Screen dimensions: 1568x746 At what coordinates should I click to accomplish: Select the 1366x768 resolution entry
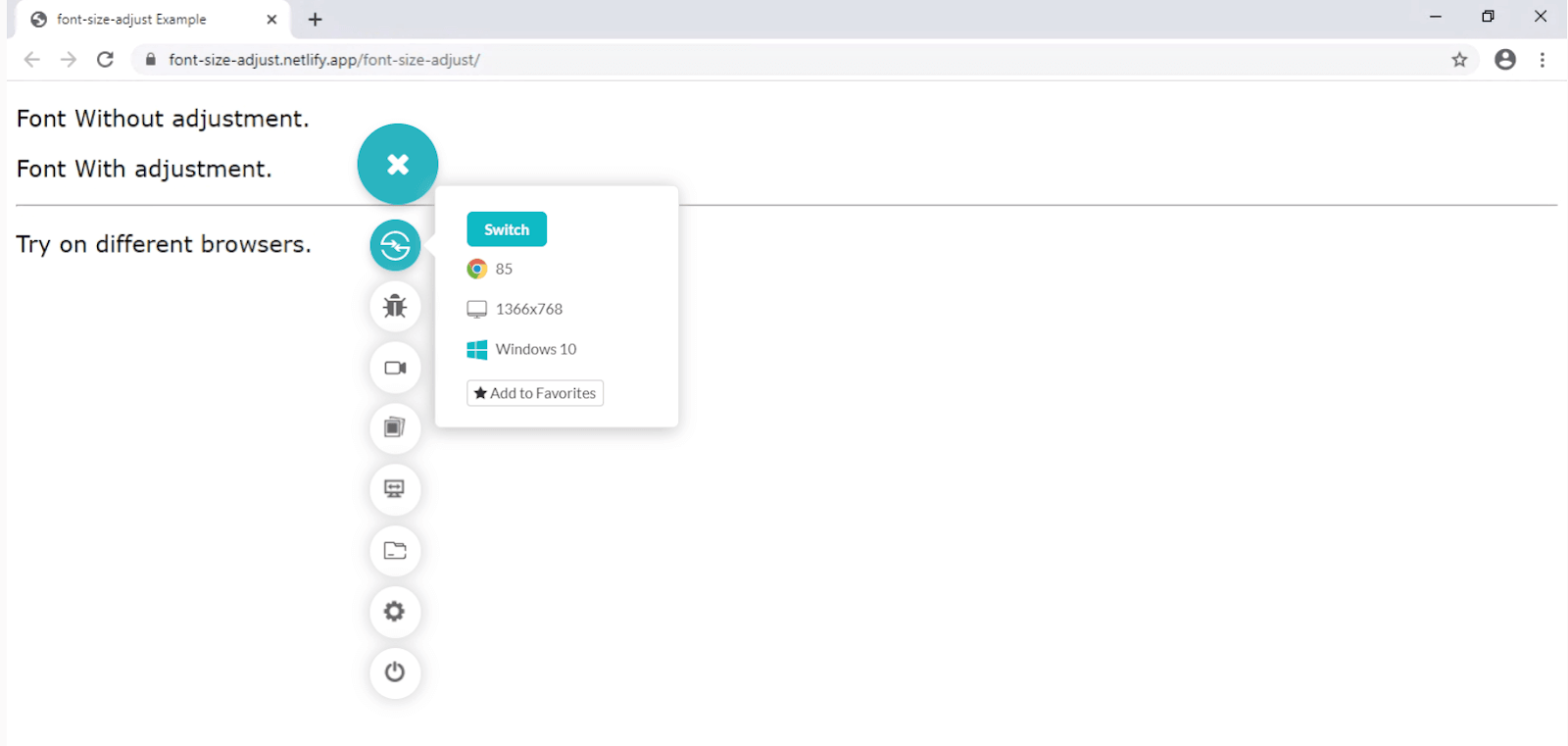[515, 309]
